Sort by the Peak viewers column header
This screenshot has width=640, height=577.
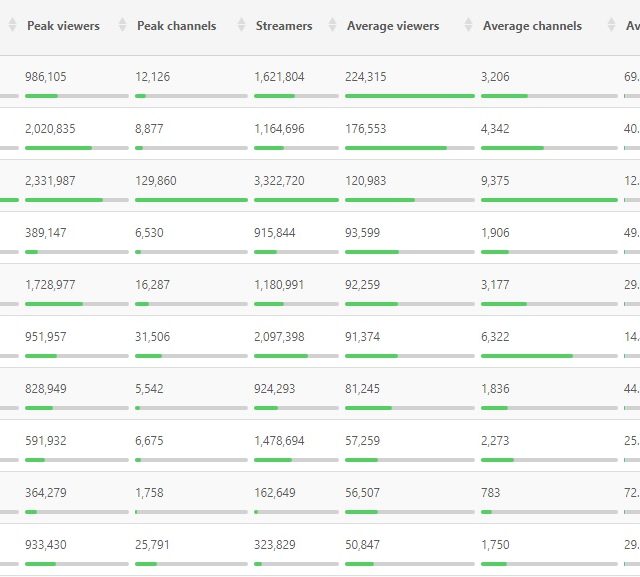[63, 26]
